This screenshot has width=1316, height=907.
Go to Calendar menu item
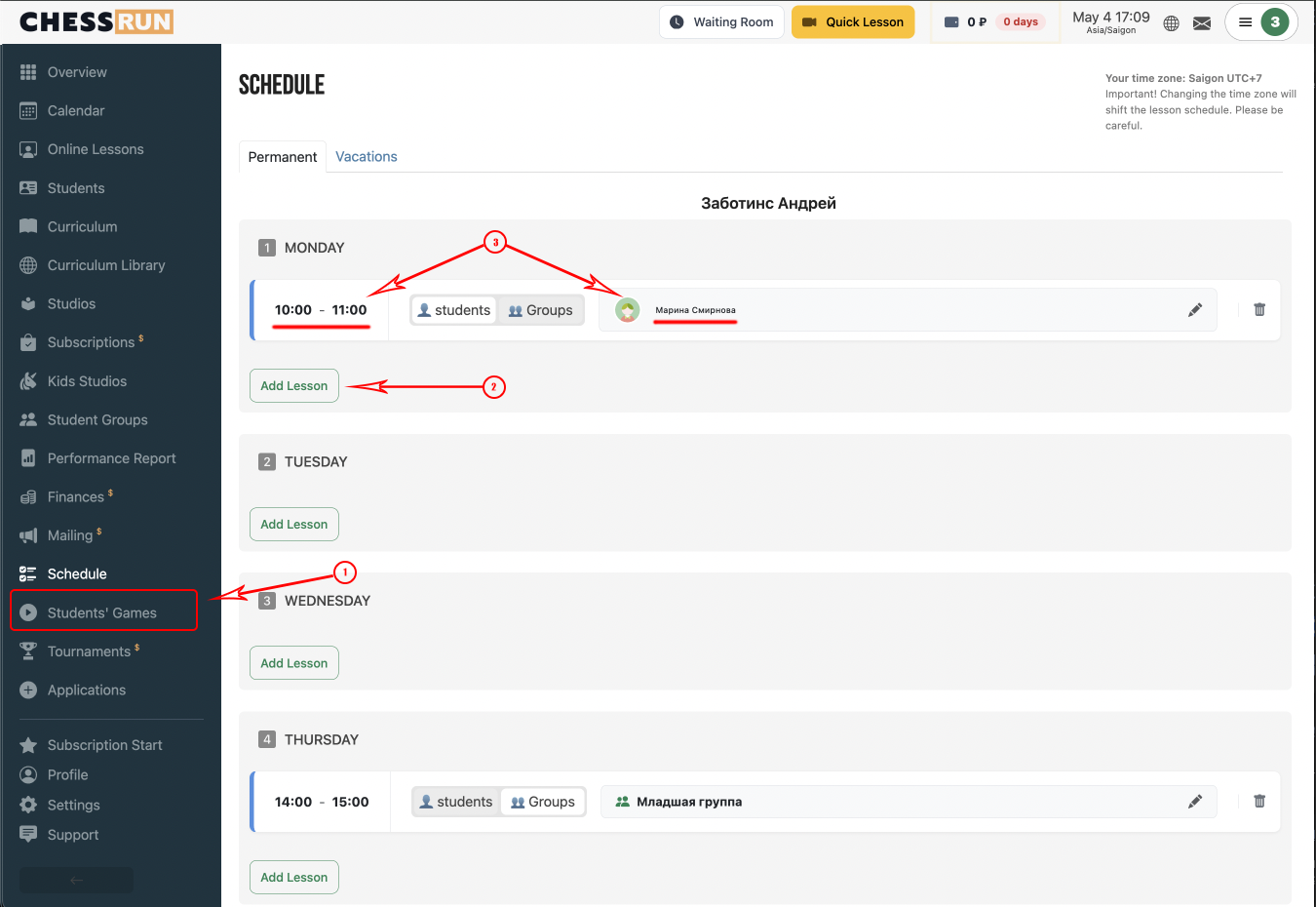76,111
